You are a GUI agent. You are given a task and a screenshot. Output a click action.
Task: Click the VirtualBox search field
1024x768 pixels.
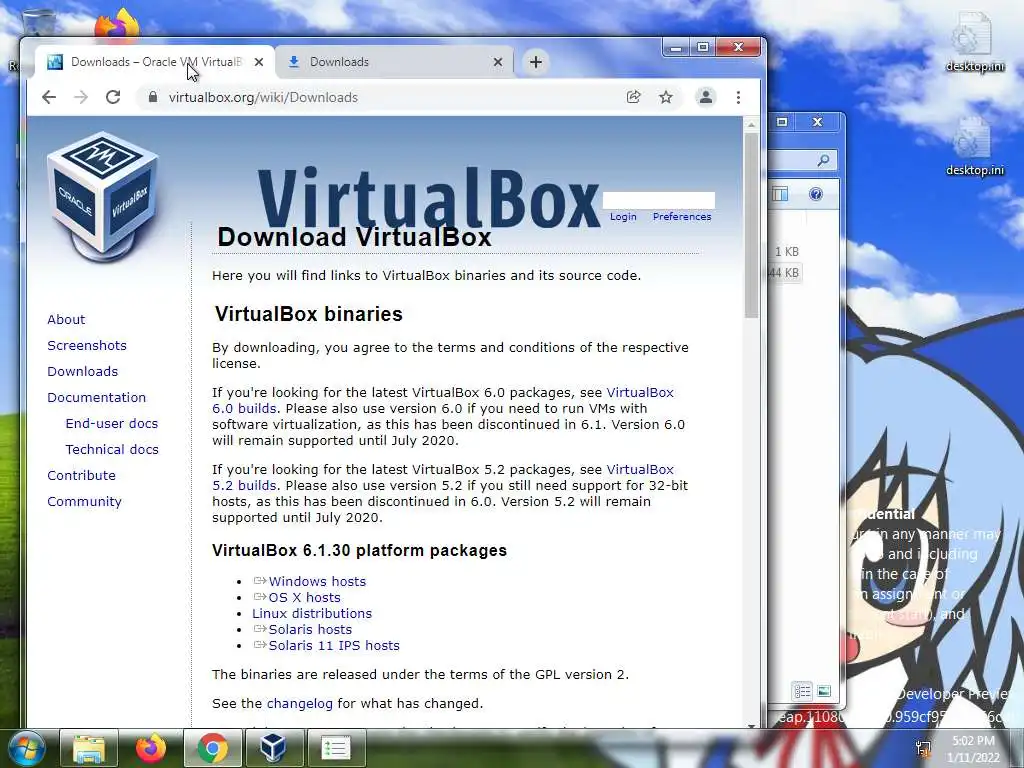point(658,200)
